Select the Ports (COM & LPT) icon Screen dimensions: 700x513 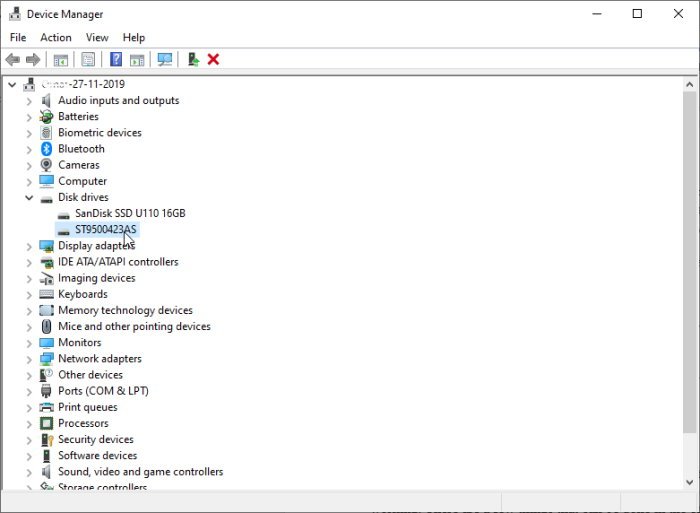click(46, 391)
